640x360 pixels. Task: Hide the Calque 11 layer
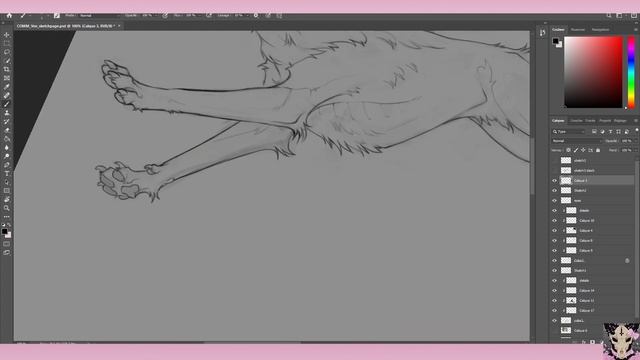[554, 300]
